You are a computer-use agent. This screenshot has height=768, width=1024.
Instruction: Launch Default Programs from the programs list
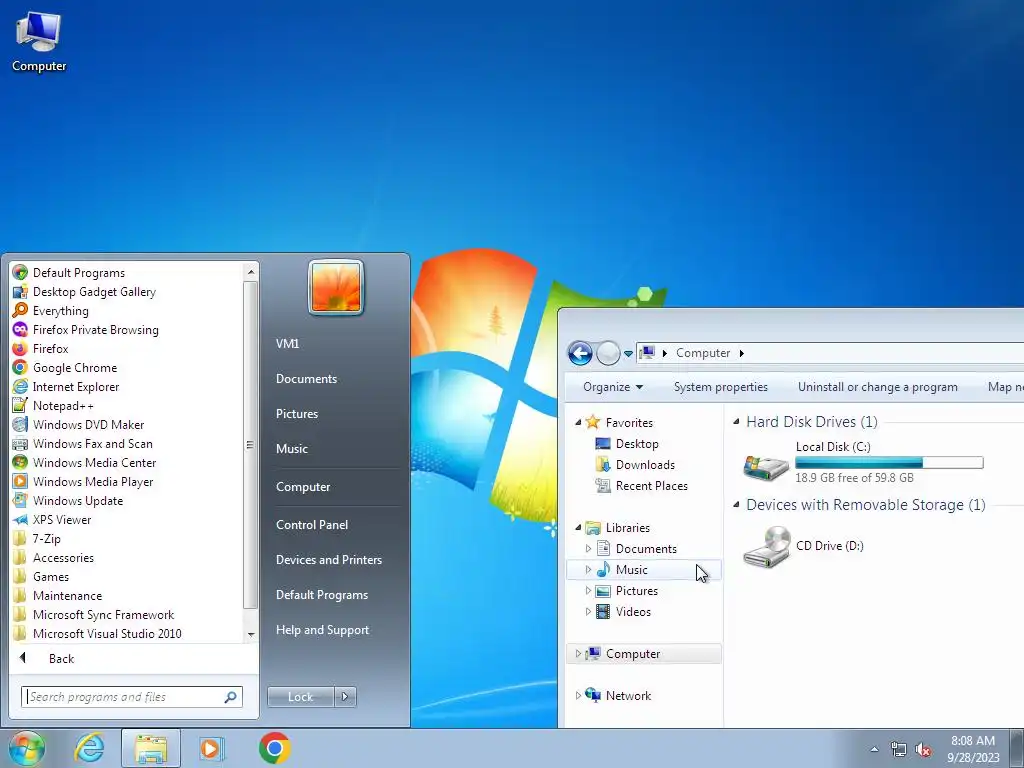78,273
